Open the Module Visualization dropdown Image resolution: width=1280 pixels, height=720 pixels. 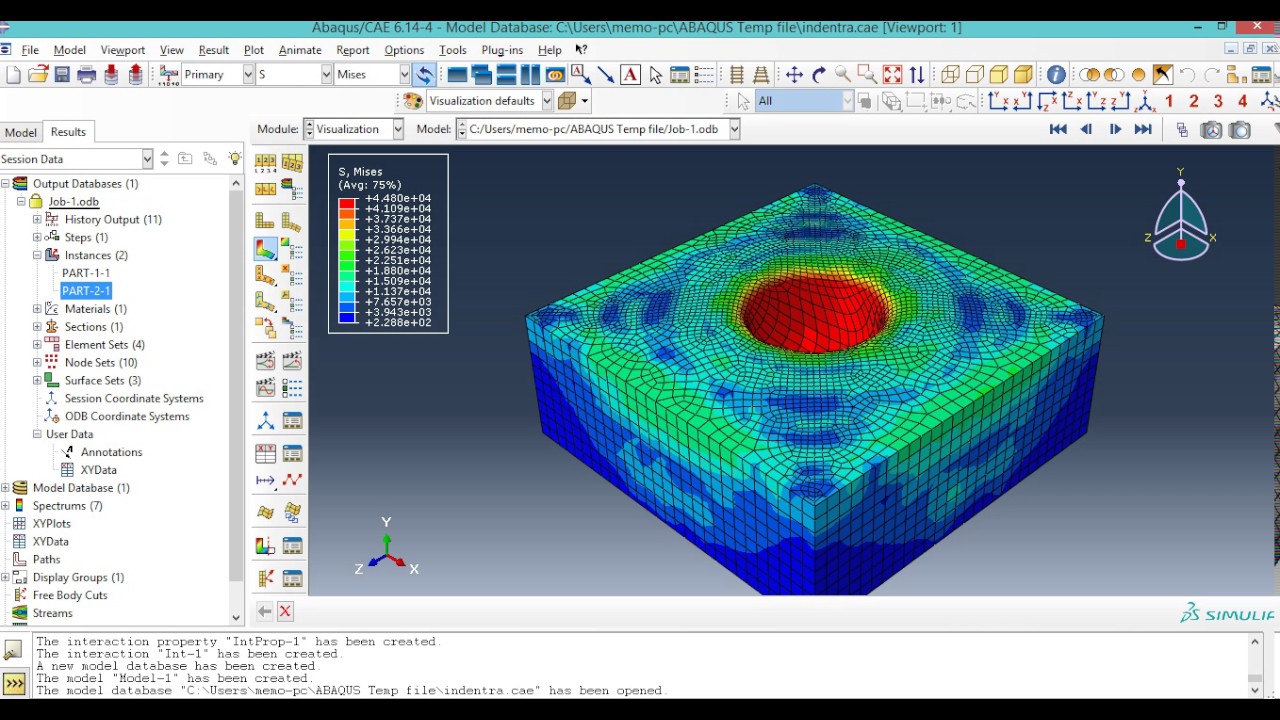(x=397, y=129)
